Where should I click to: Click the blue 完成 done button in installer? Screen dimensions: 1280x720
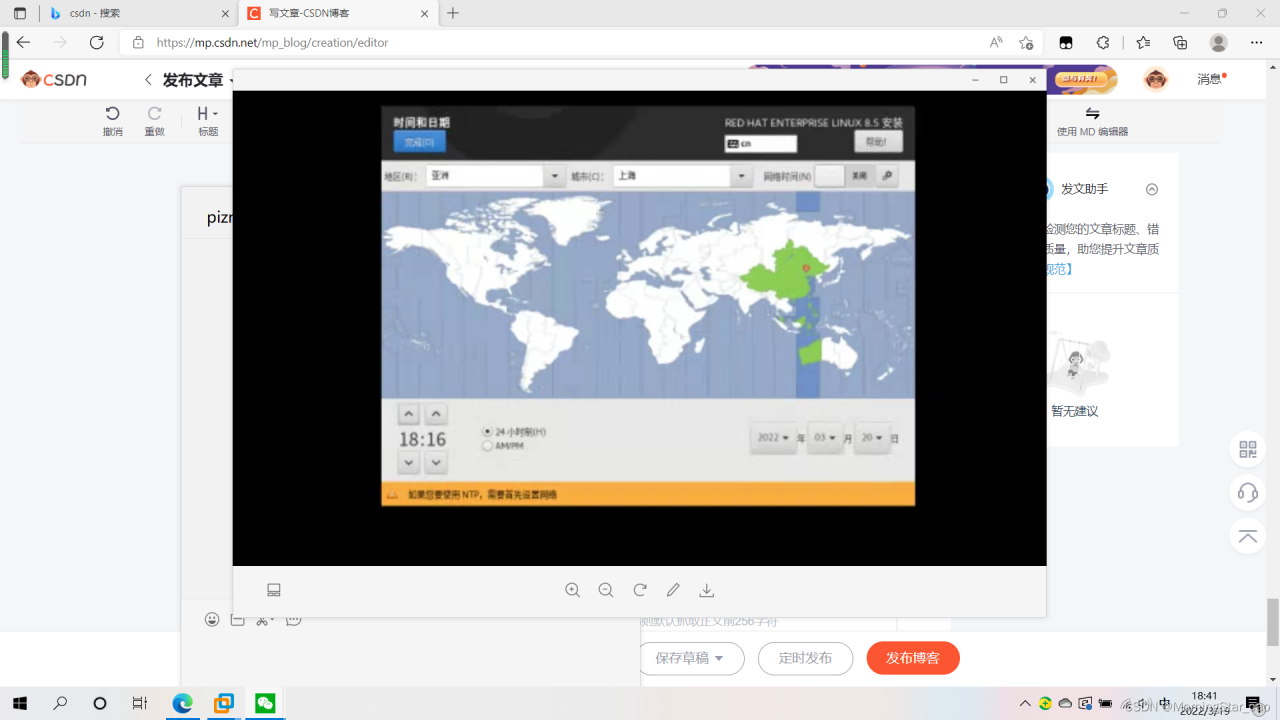click(420, 142)
